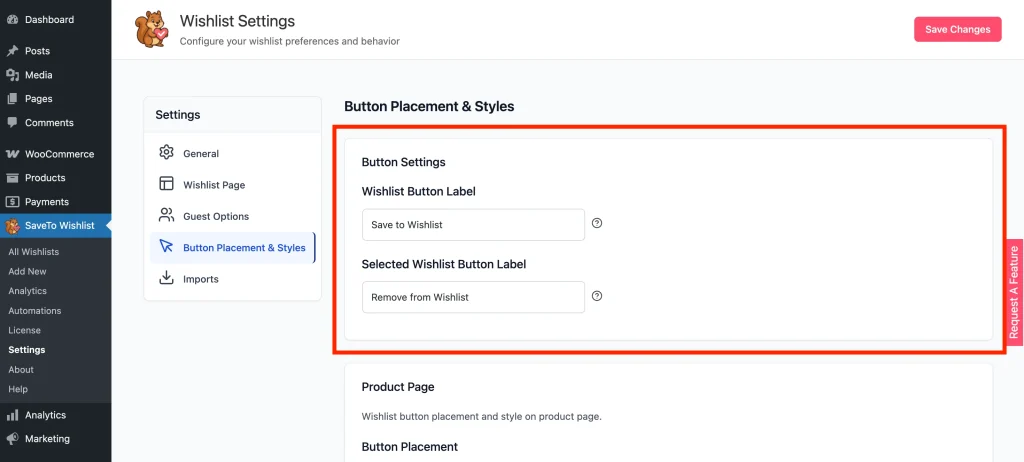Open the Payments menu
The width and height of the screenshot is (1024, 462).
pyautogui.click(x=56, y=202)
